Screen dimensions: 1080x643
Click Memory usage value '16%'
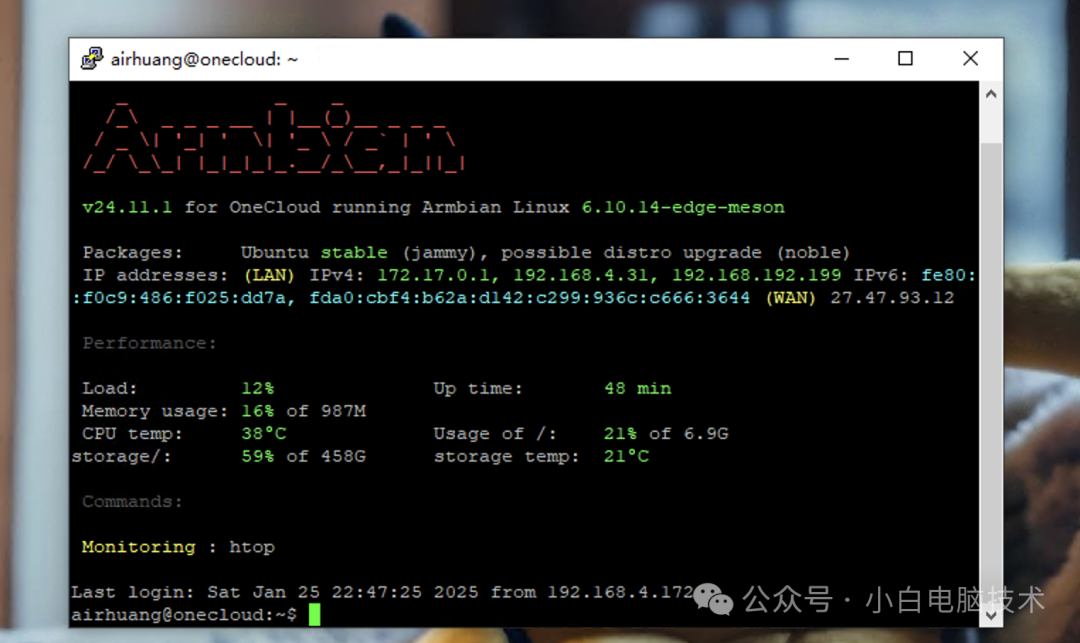[258, 411]
